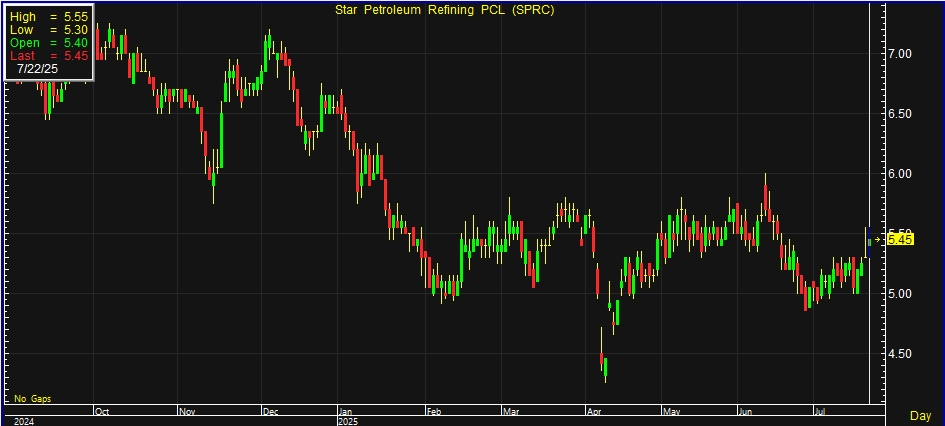Select the Last = 5.45 value in info box
The height and width of the screenshot is (426, 945).
[49, 55]
